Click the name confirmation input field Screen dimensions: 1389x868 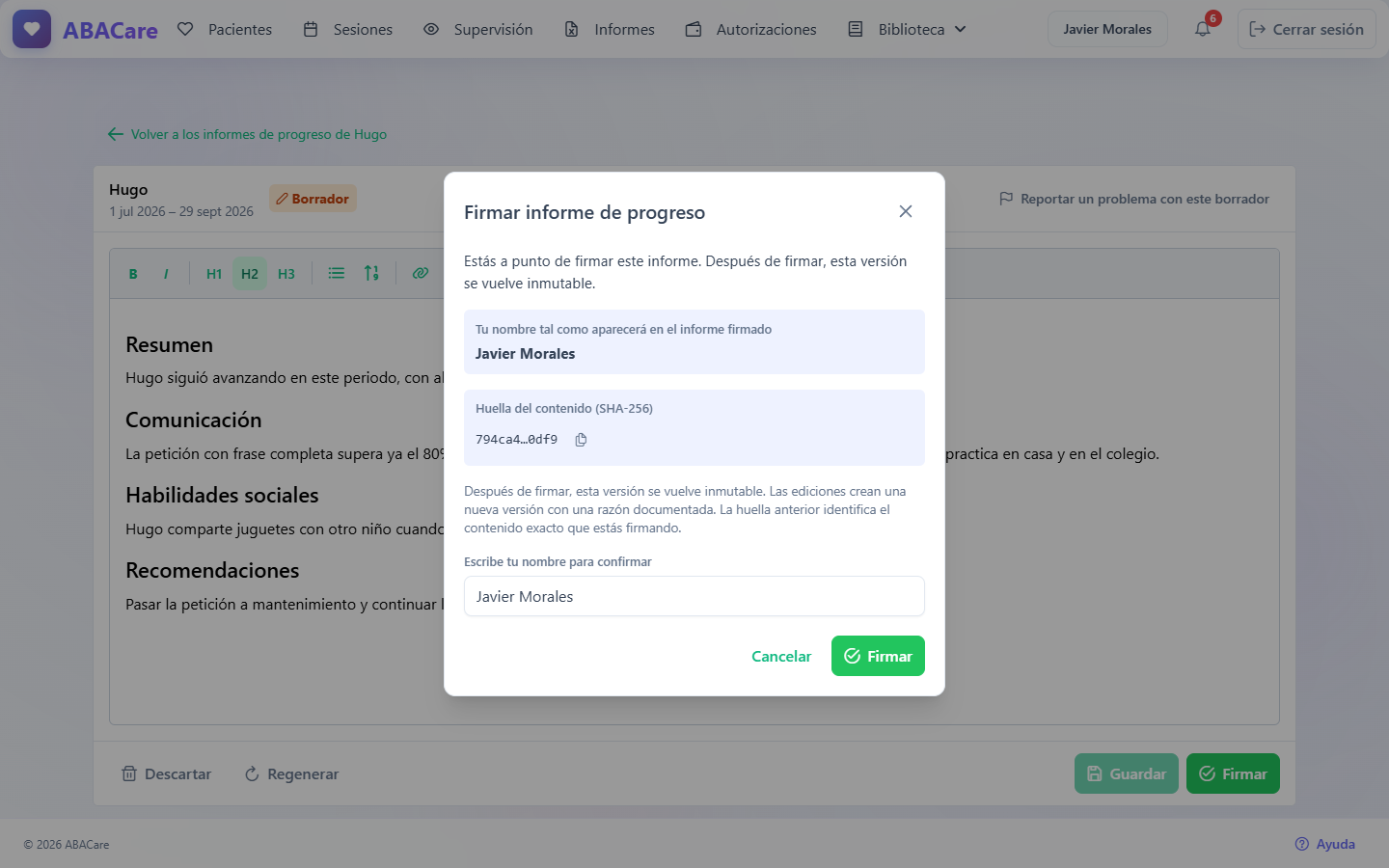694,596
